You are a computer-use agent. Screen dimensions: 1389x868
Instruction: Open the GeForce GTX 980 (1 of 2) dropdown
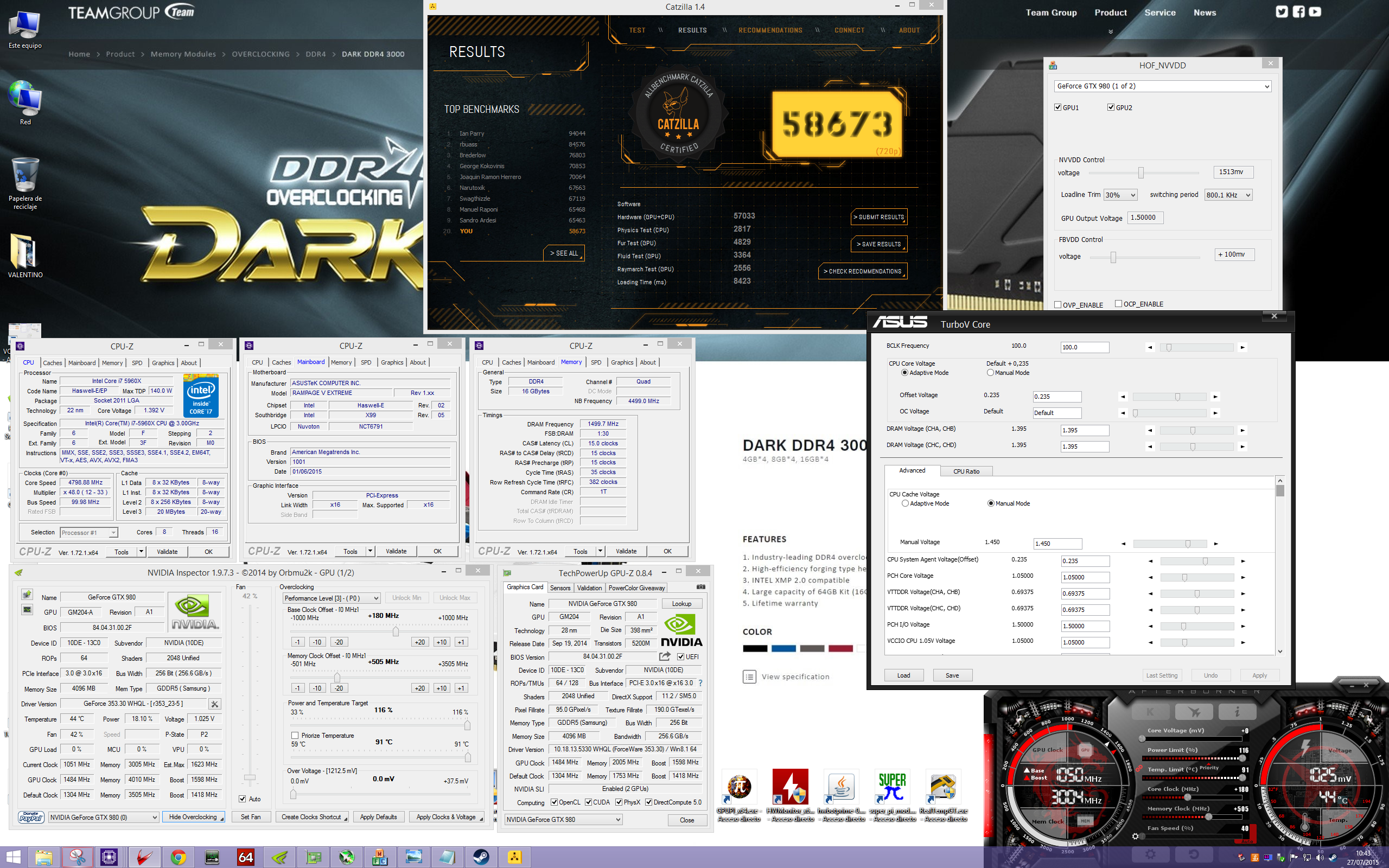coord(1162,86)
